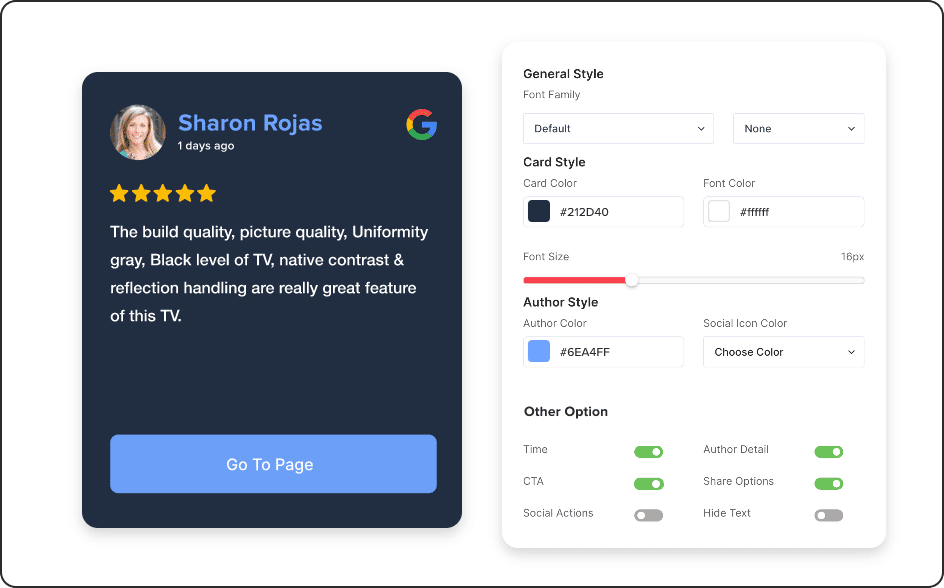Expand the None dropdown beside Font Family
The height and width of the screenshot is (588, 944).
[x=798, y=128]
